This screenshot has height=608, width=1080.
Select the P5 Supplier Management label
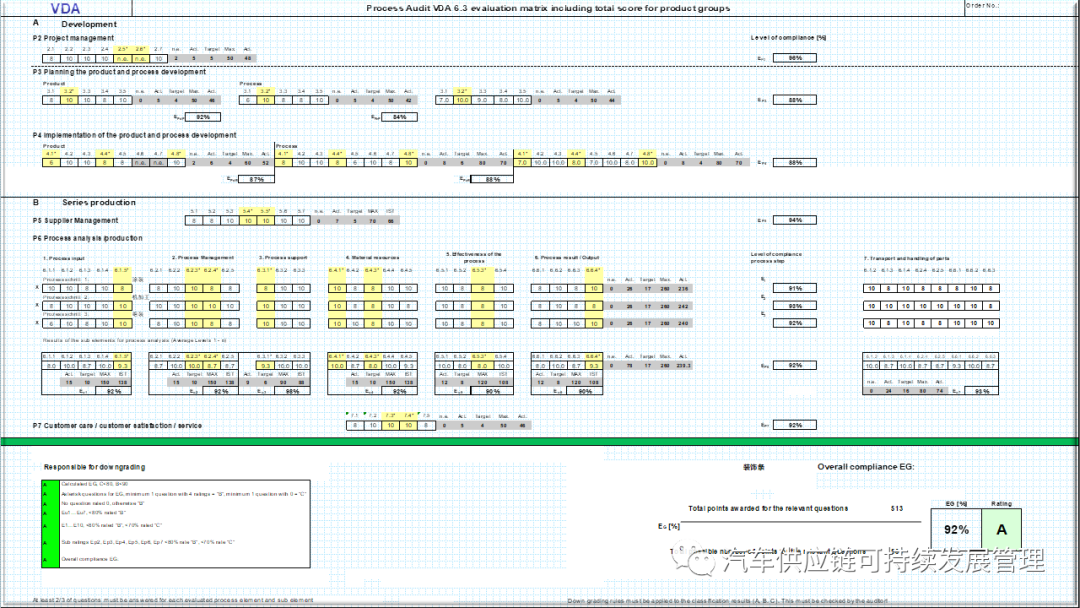[75, 220]
